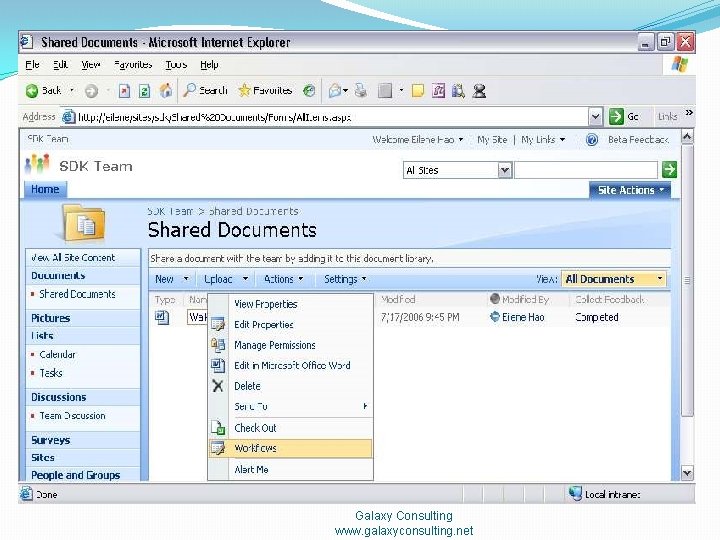Expand the Back button history arrow
The height and width of the screenshot is (540, 720).
click(72, 90)
